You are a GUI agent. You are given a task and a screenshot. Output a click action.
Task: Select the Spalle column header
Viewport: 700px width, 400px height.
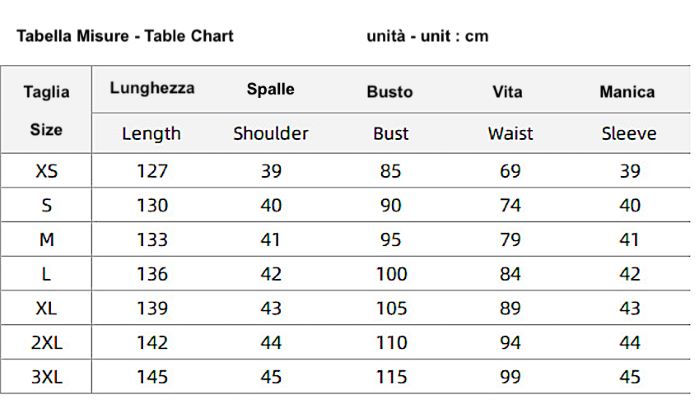click(x=270, y=89)
